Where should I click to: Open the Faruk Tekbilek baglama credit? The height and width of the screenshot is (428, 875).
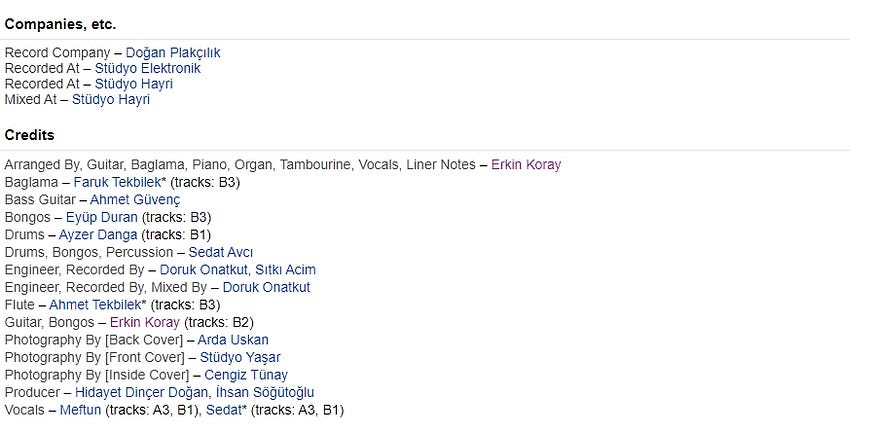coord(118,182)
